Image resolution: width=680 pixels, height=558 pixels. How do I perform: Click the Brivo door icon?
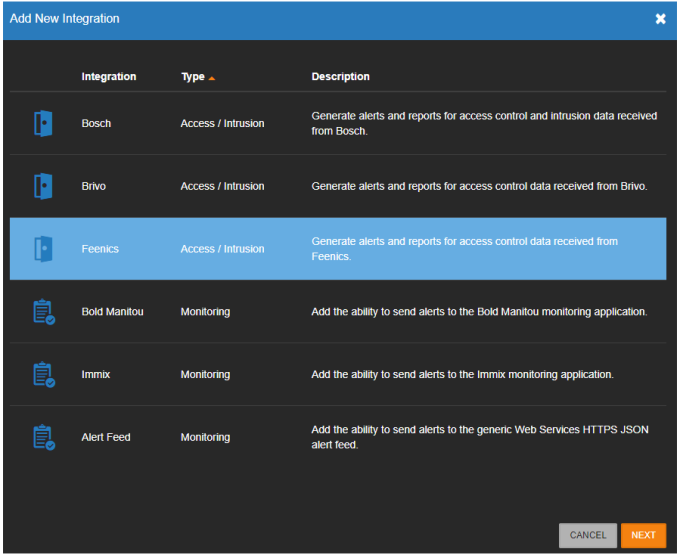point(43,186)
